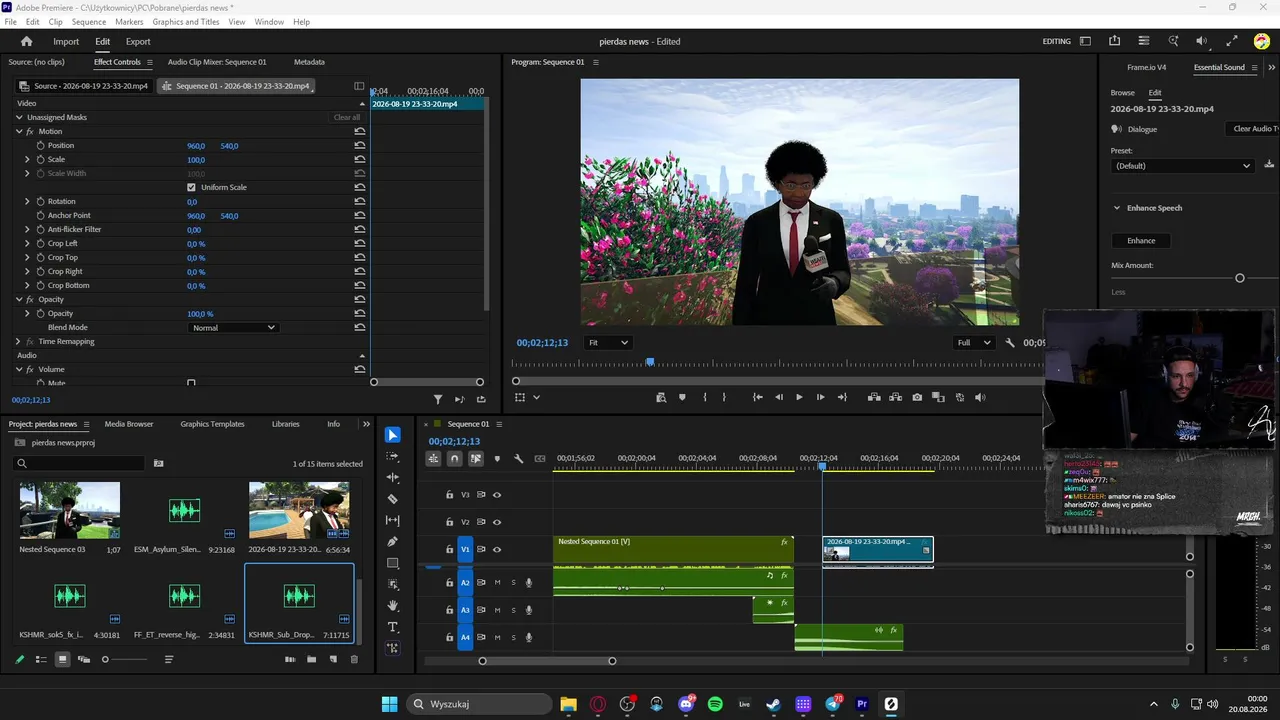Click the Lift button in Program monitor
Viewport: 1280px width, 720px height.
[874, 397]
